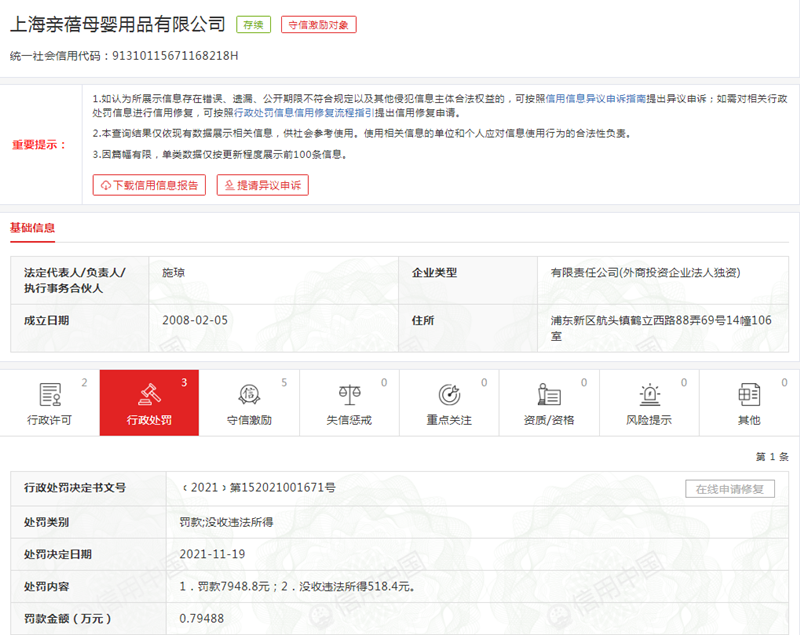Click the fine amount 0.79488
Image resolution: width=800 pixels, height=635 pixels.
pyautogui.click(x=202, y=619)
